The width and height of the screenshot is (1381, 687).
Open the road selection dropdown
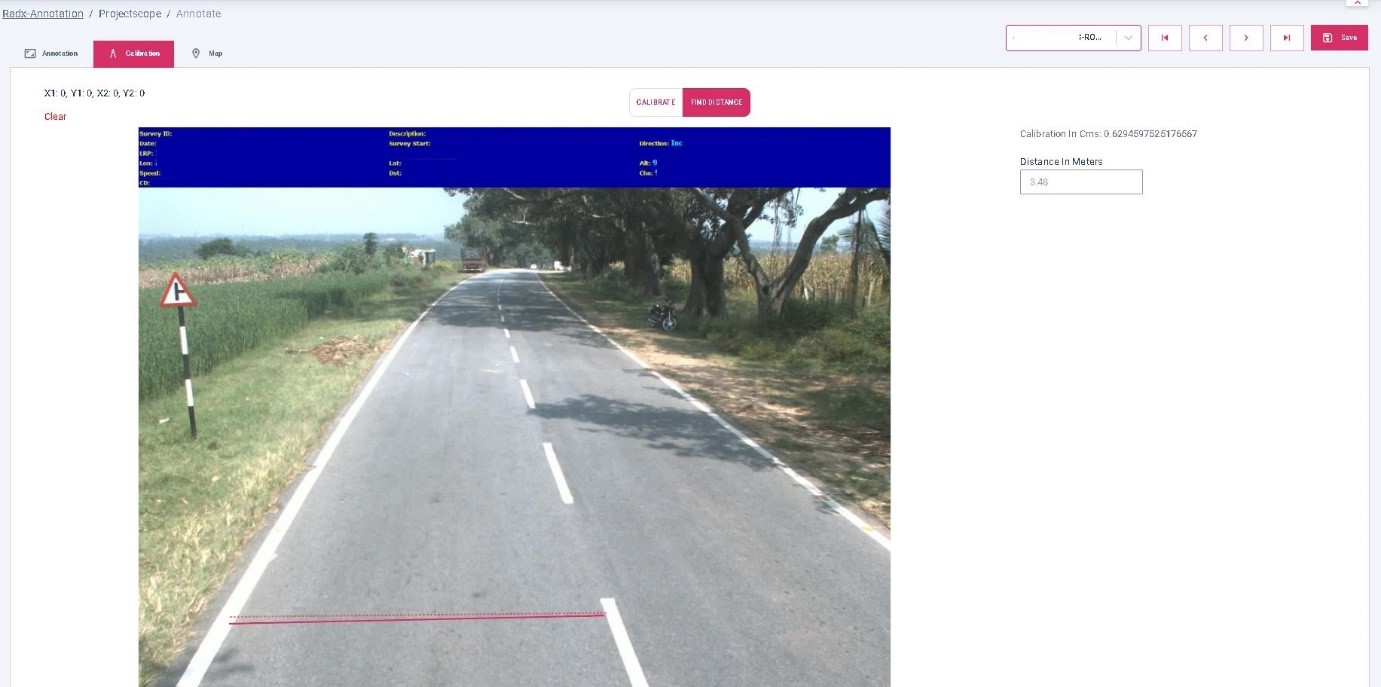(1061, 38)
